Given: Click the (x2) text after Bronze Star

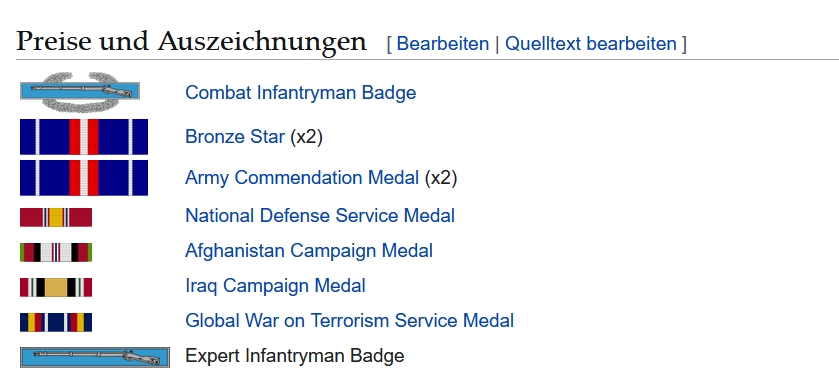Looking at the screenshot, I should pos(307,137).
